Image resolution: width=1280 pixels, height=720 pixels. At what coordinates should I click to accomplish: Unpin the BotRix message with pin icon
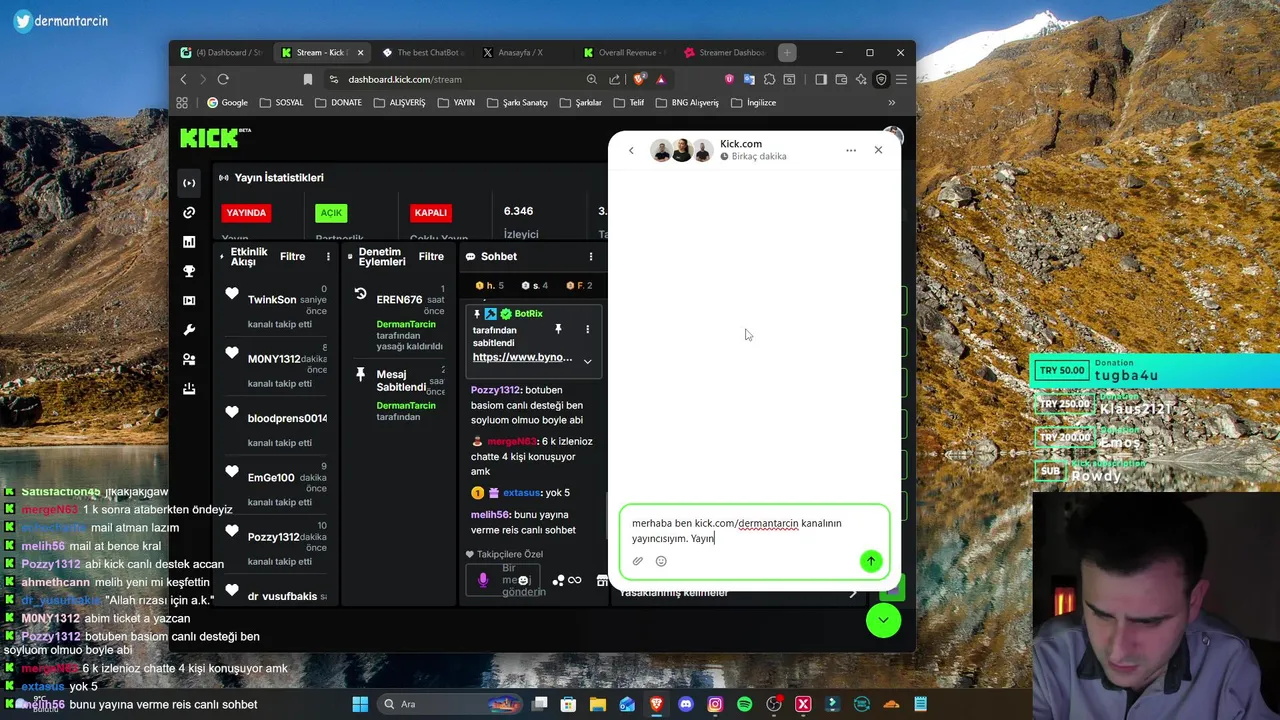[x=558, y=329]
